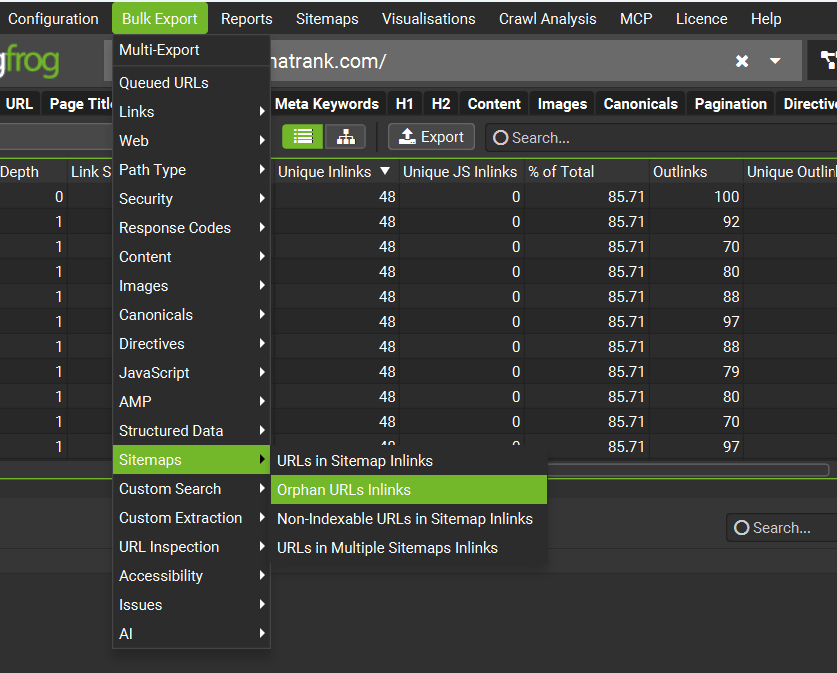Screen dimensions: 837x673
Task: Clear the URL with the X icon
Action: (741, 61)
